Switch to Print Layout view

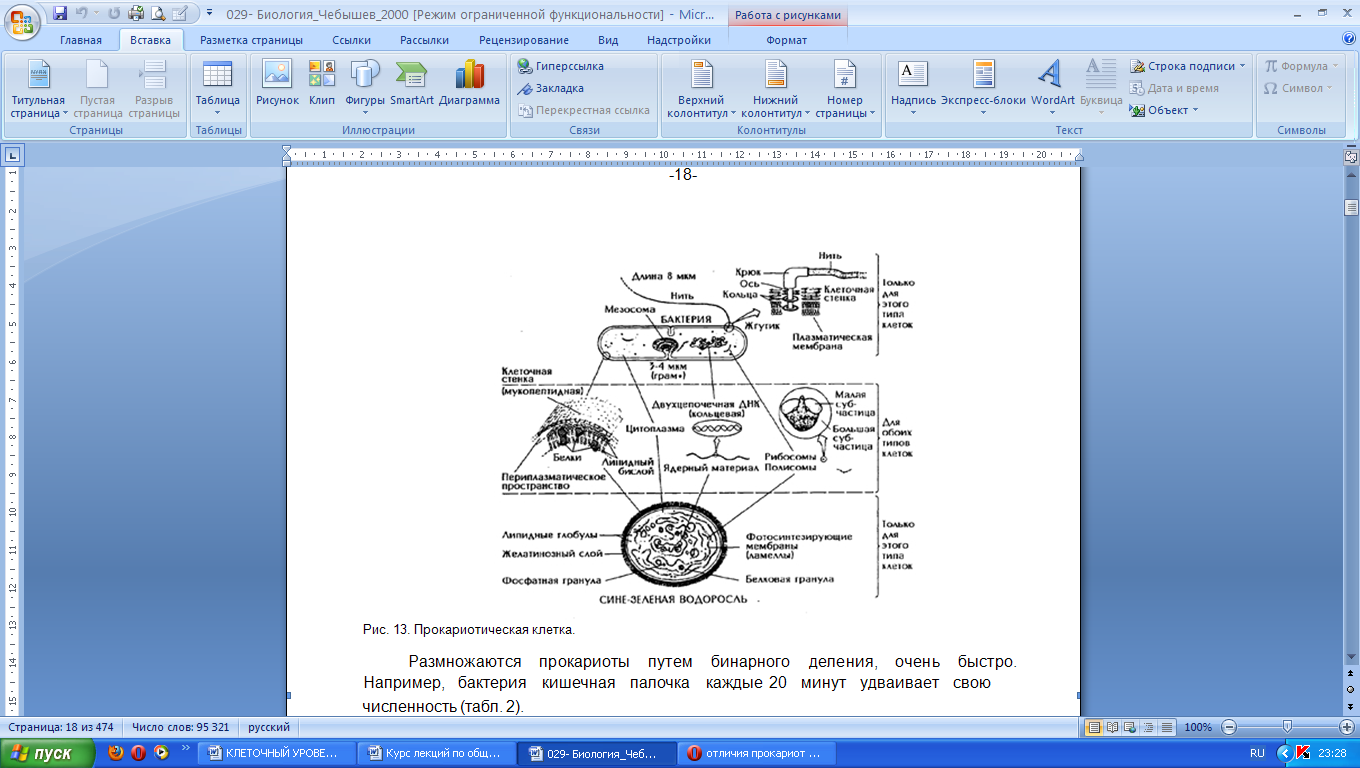1095,727
